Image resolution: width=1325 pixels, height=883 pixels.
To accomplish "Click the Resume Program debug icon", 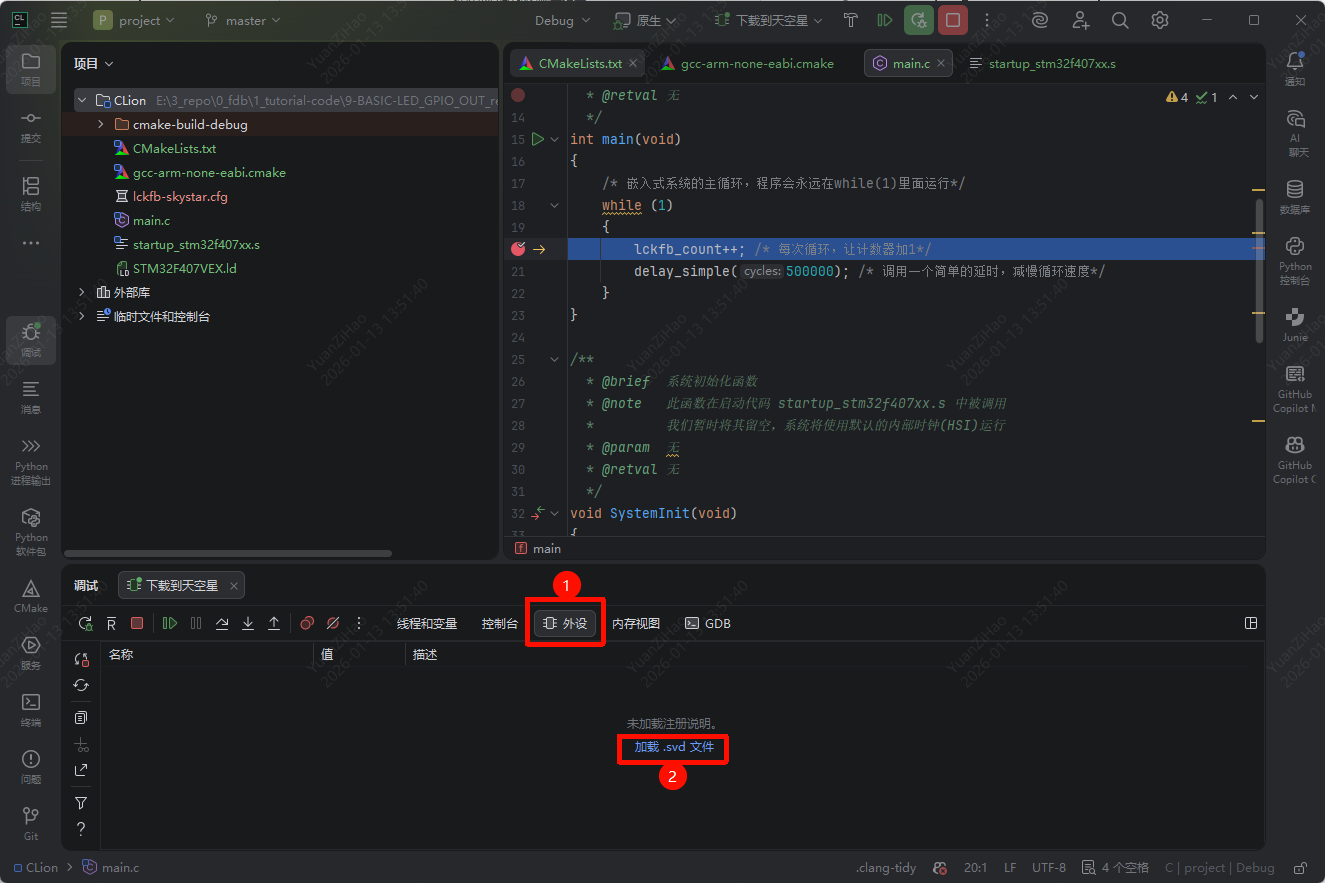I will tap(170, 623).
